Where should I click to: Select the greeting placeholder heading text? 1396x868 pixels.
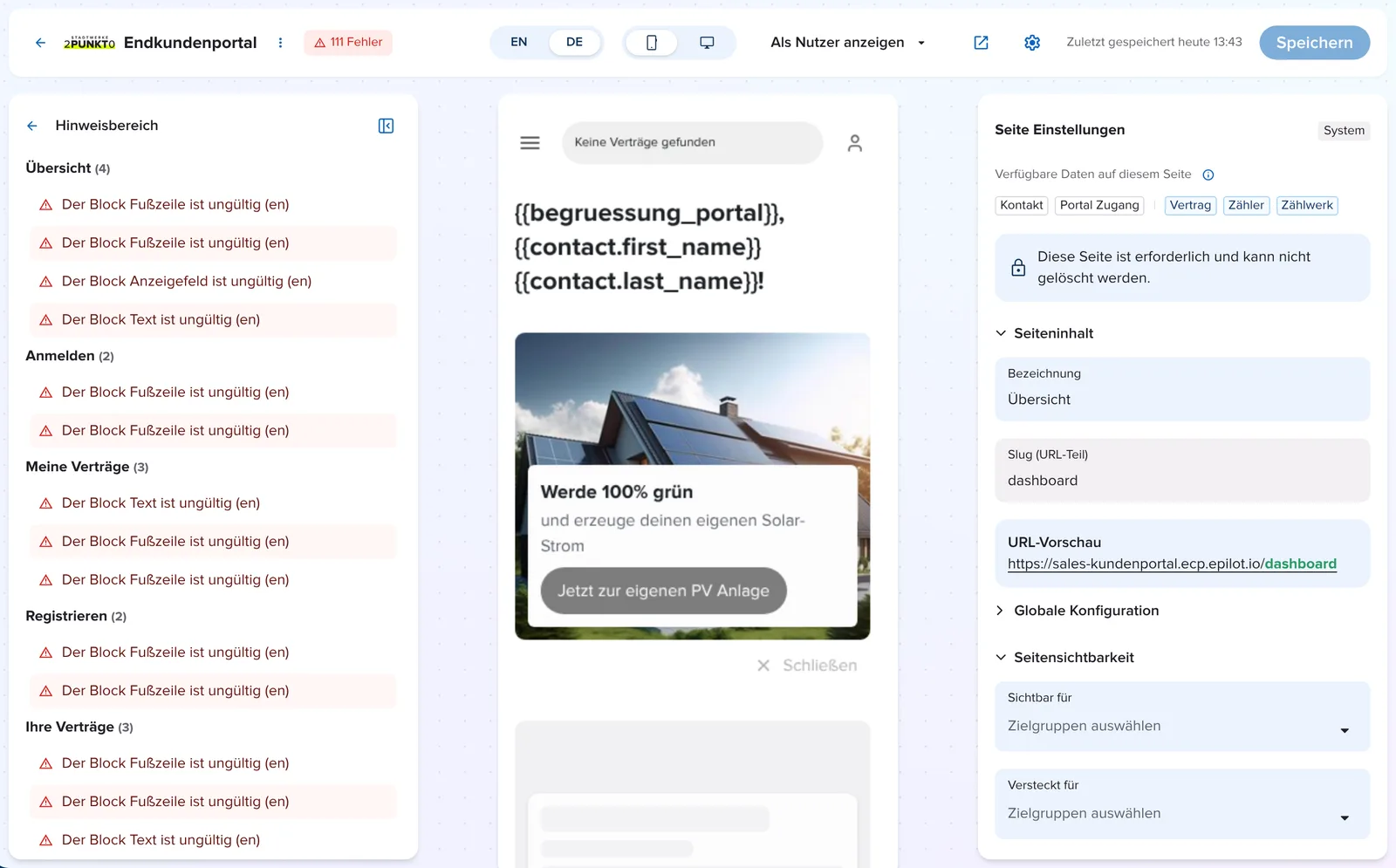pyautogui.click(x=649, y=247)
